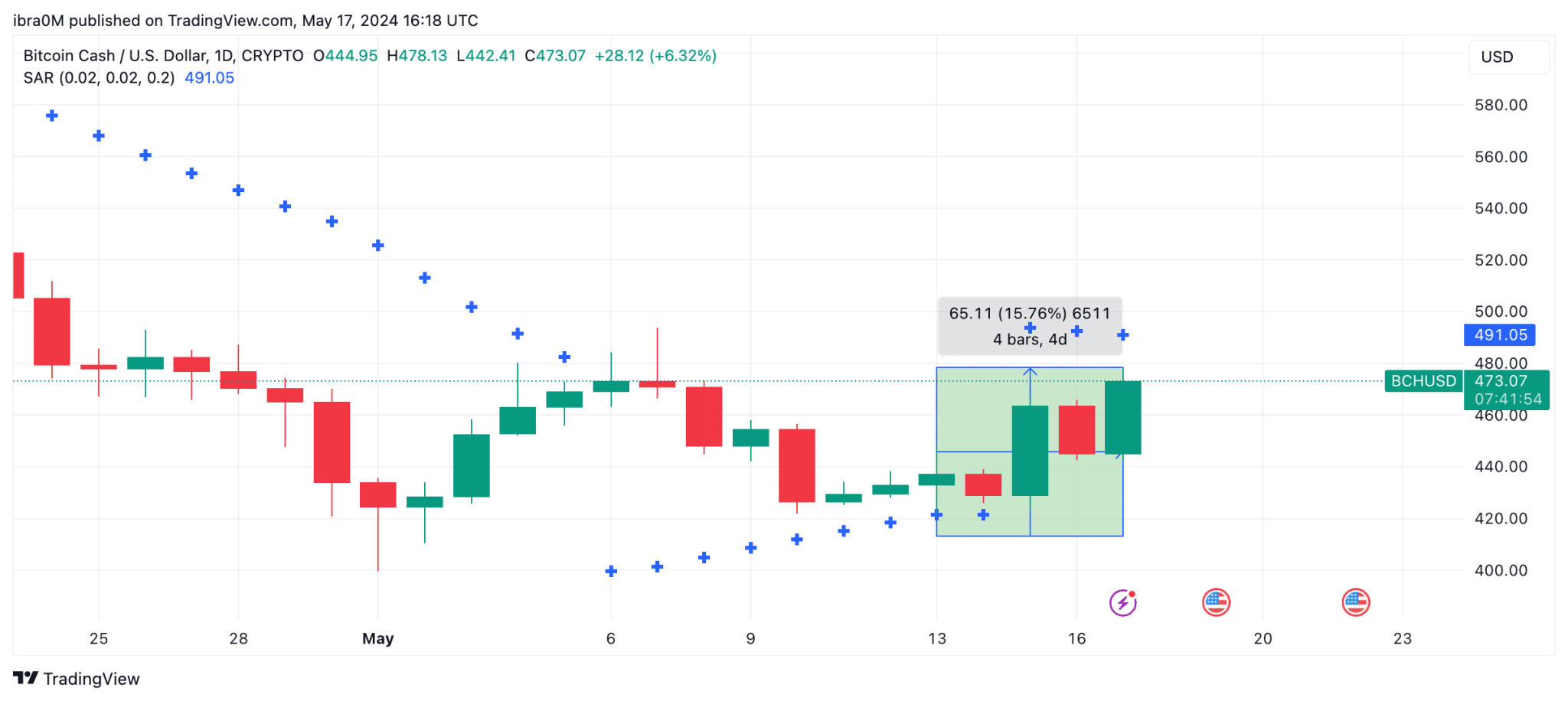Click the 07:41:54 countdown timer
Image resolution: width=1568 pixels, height=701 pixels.
pos(1508,399)
